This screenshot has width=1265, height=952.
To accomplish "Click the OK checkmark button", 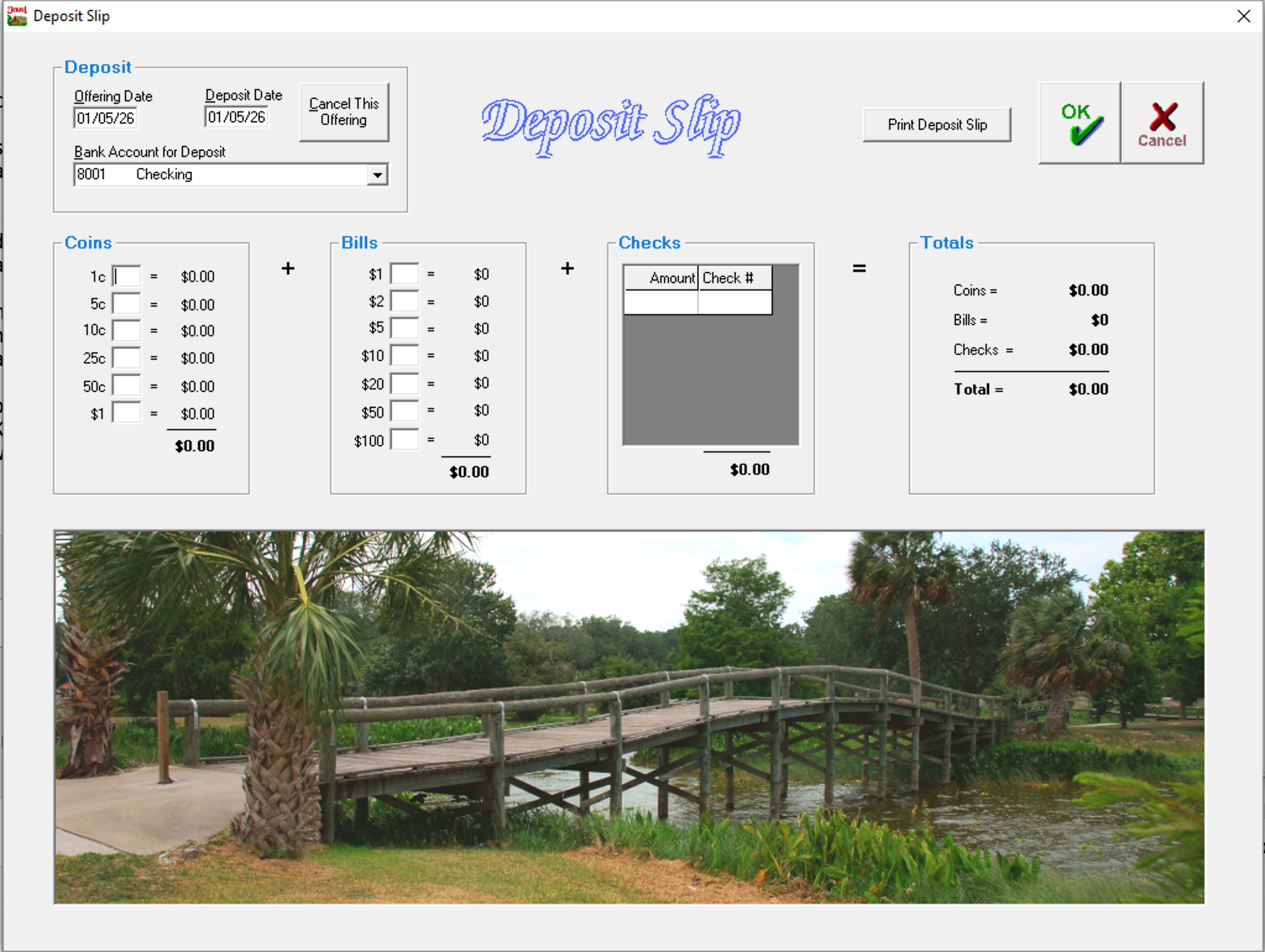I will click(x=1080, y=123).
